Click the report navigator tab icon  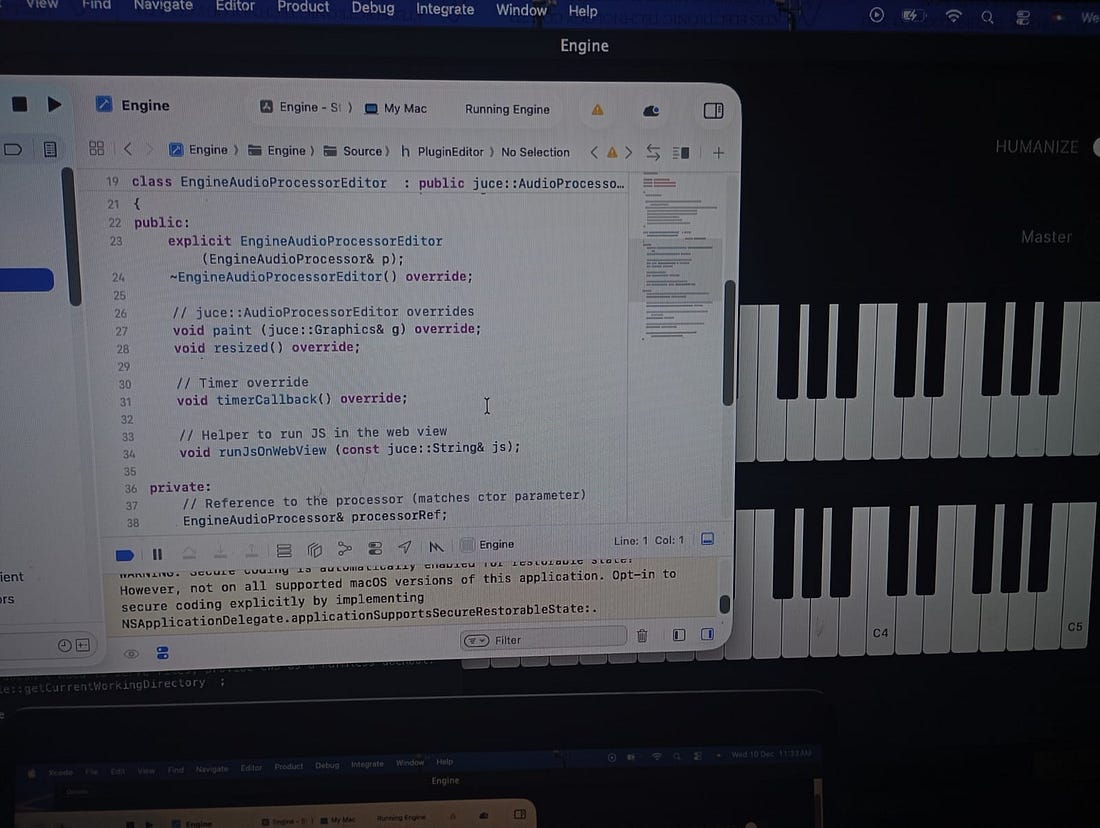click(x=50, y=149)
